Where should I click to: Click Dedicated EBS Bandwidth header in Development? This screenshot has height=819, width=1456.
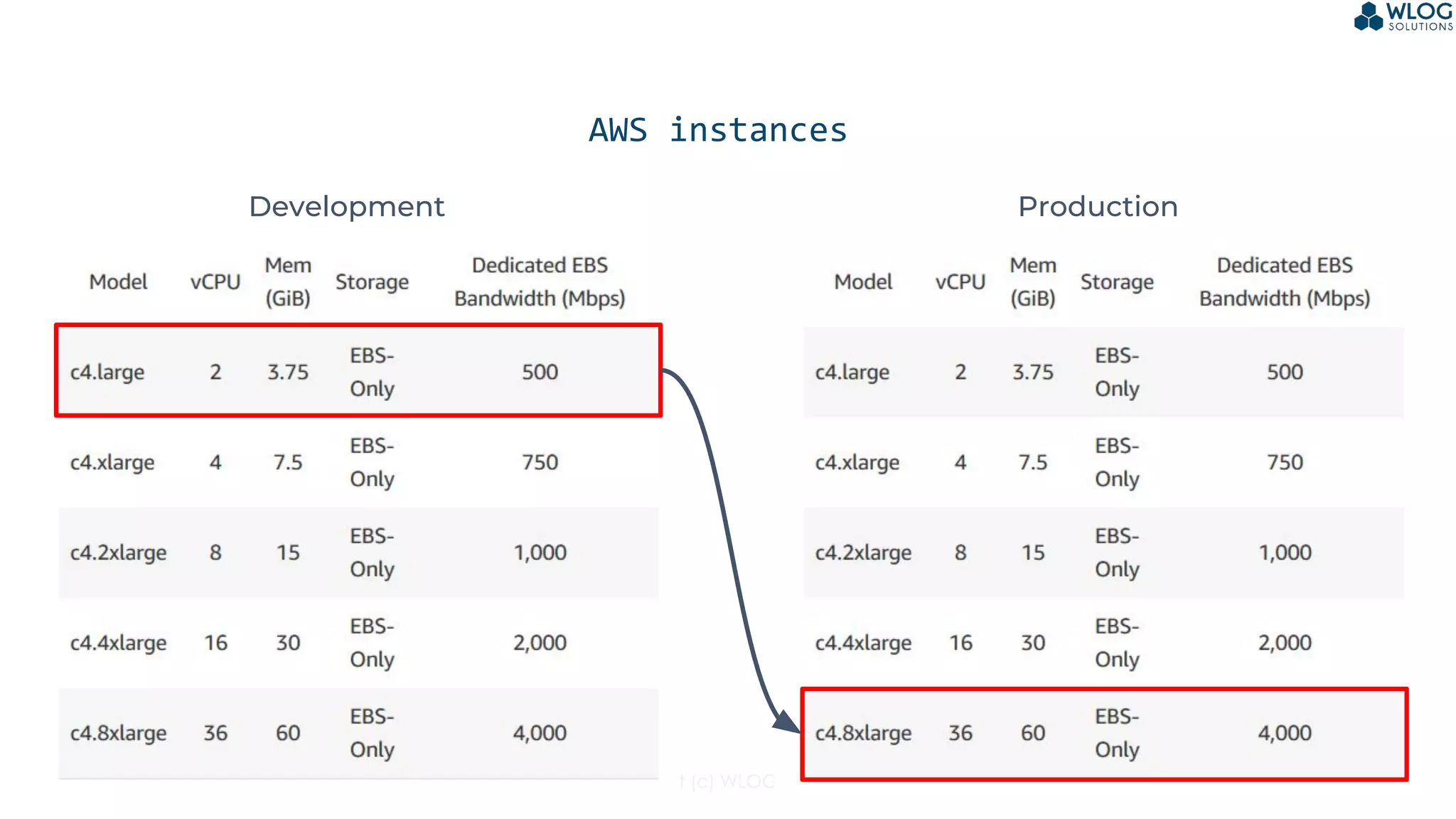click(540, 282)
